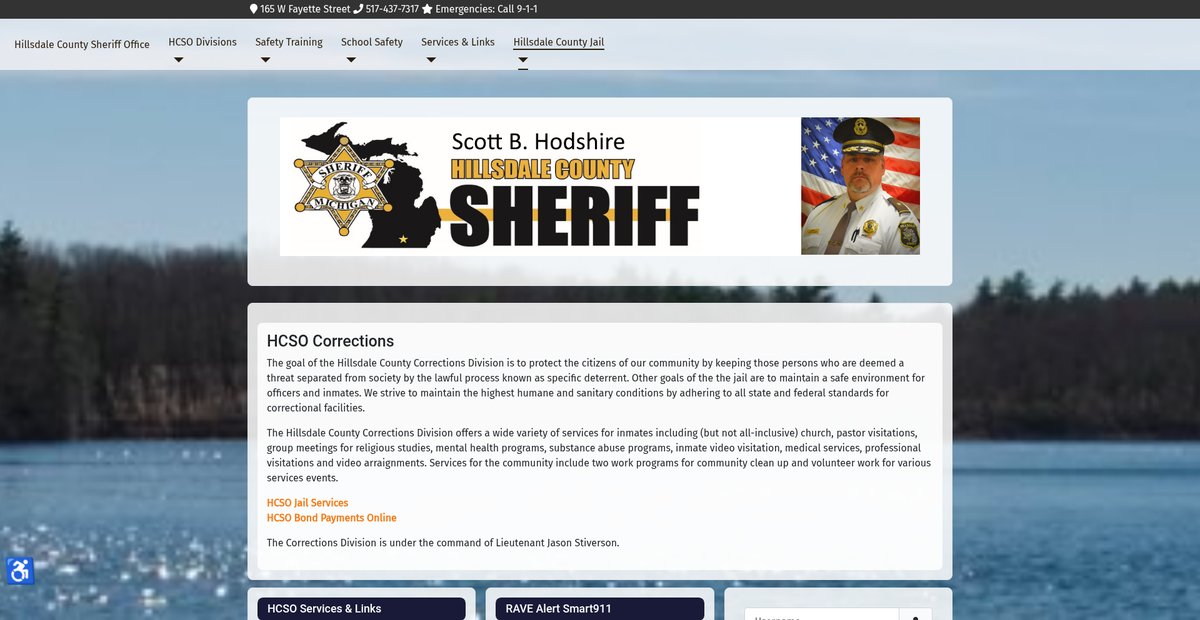Expand the HCSO Divisions dropdown arrow
This screenshot has width=1200, height=620.
[178, 60]
